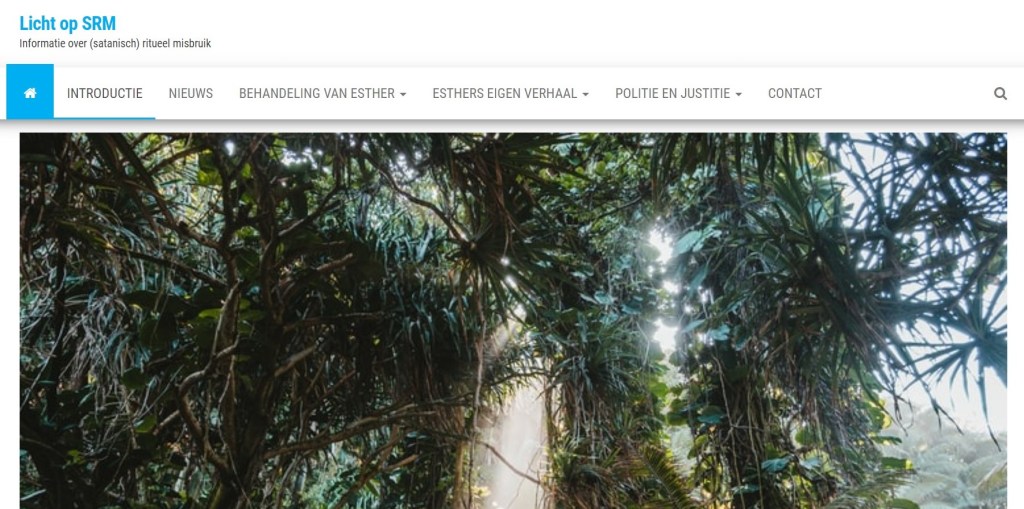Click the word SRM in the site title

pos(99,24)
